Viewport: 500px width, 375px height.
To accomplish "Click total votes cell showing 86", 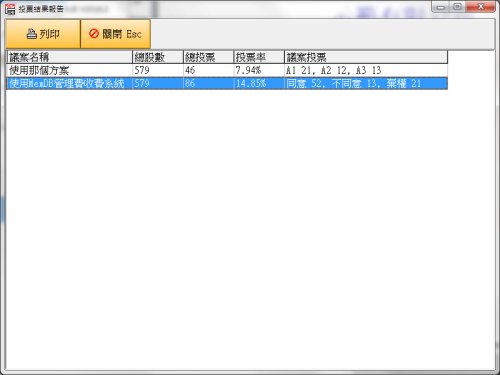I will click(208, 83).
